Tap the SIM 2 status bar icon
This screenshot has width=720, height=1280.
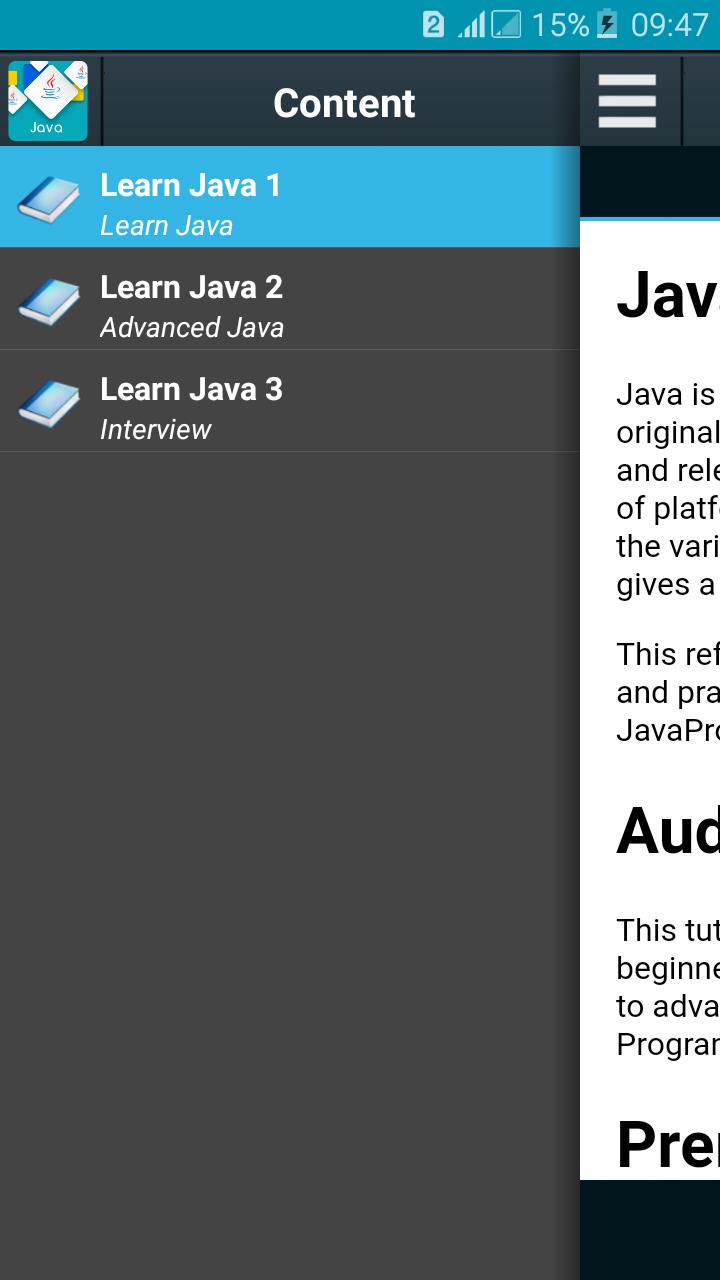[433, 24]
